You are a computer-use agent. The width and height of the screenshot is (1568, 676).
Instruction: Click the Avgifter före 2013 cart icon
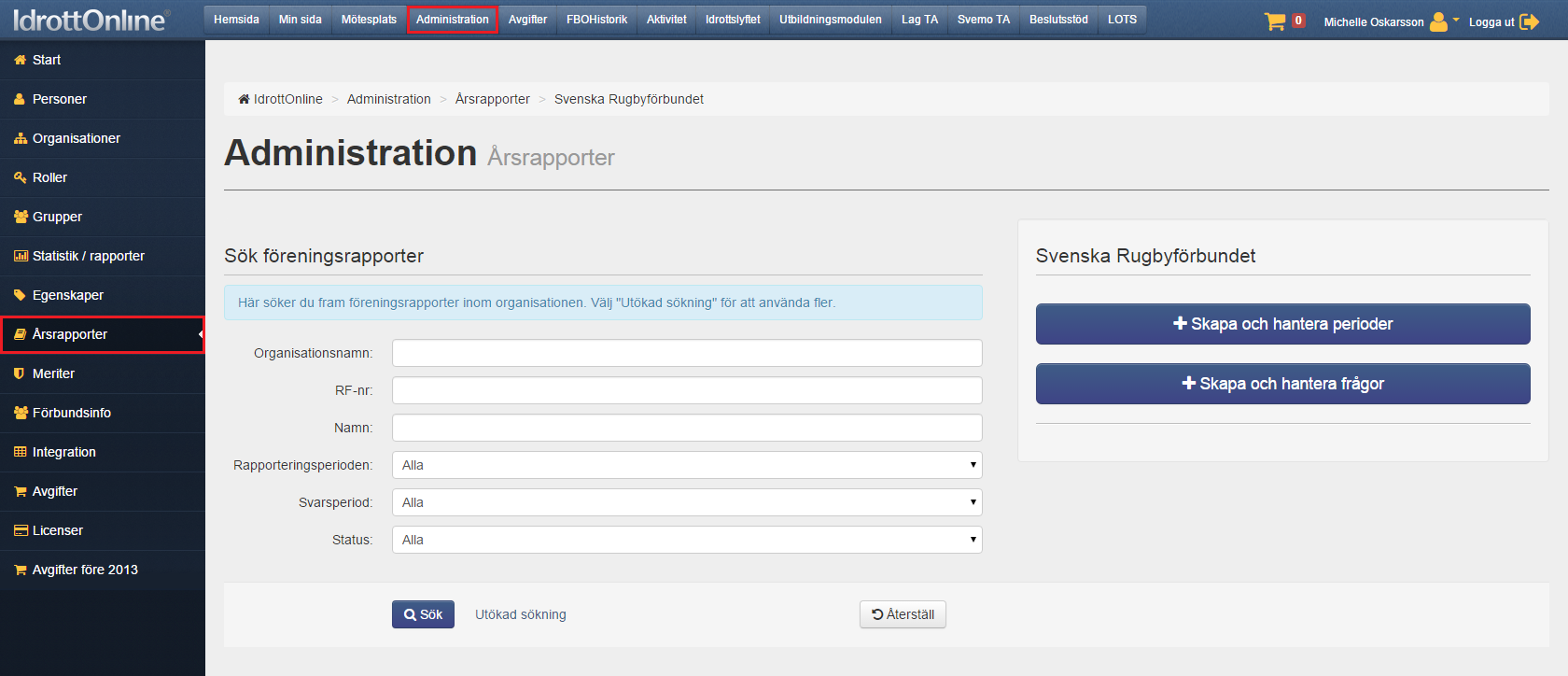21,570
